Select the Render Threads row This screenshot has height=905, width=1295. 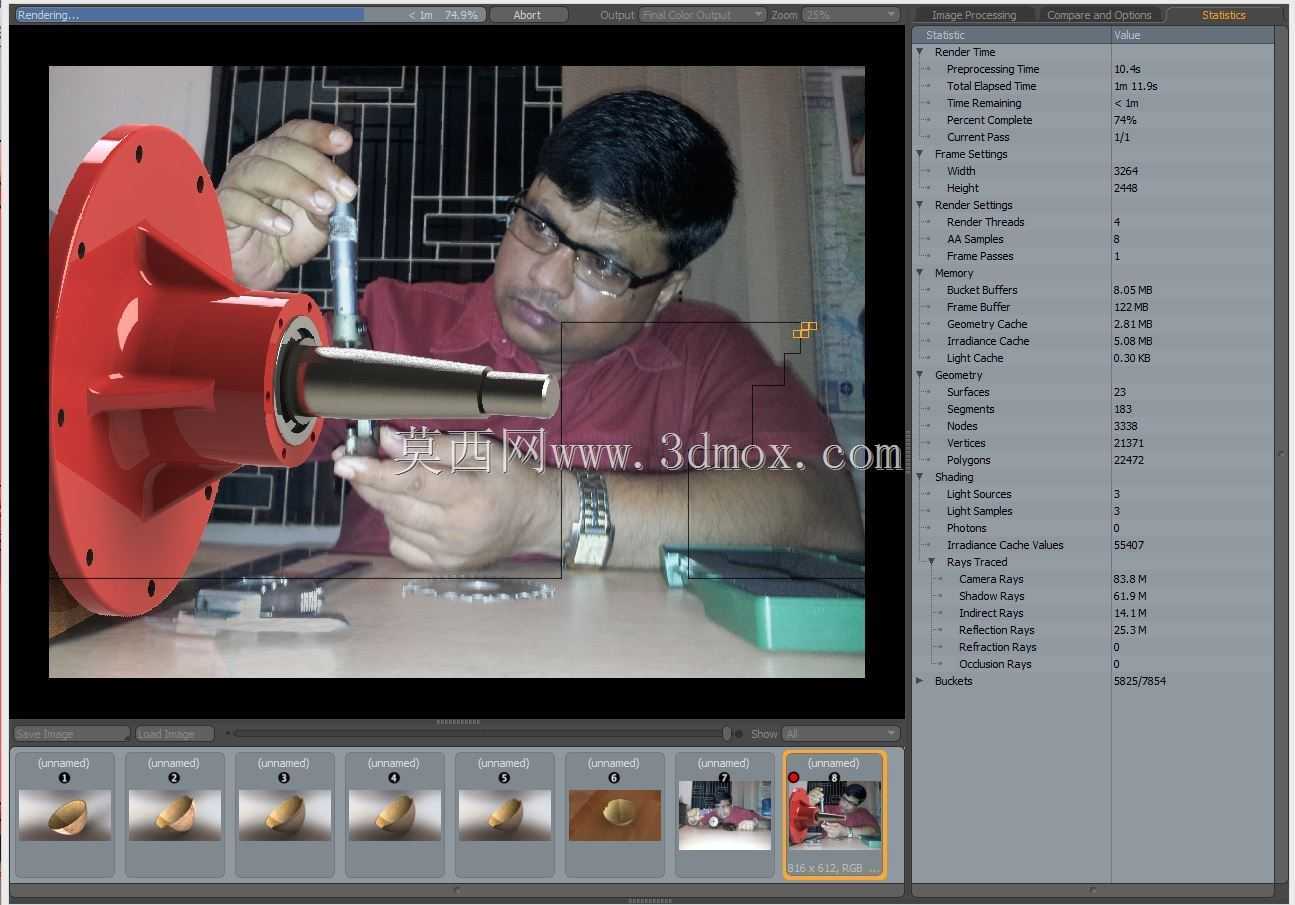(x=1094, y=222)
